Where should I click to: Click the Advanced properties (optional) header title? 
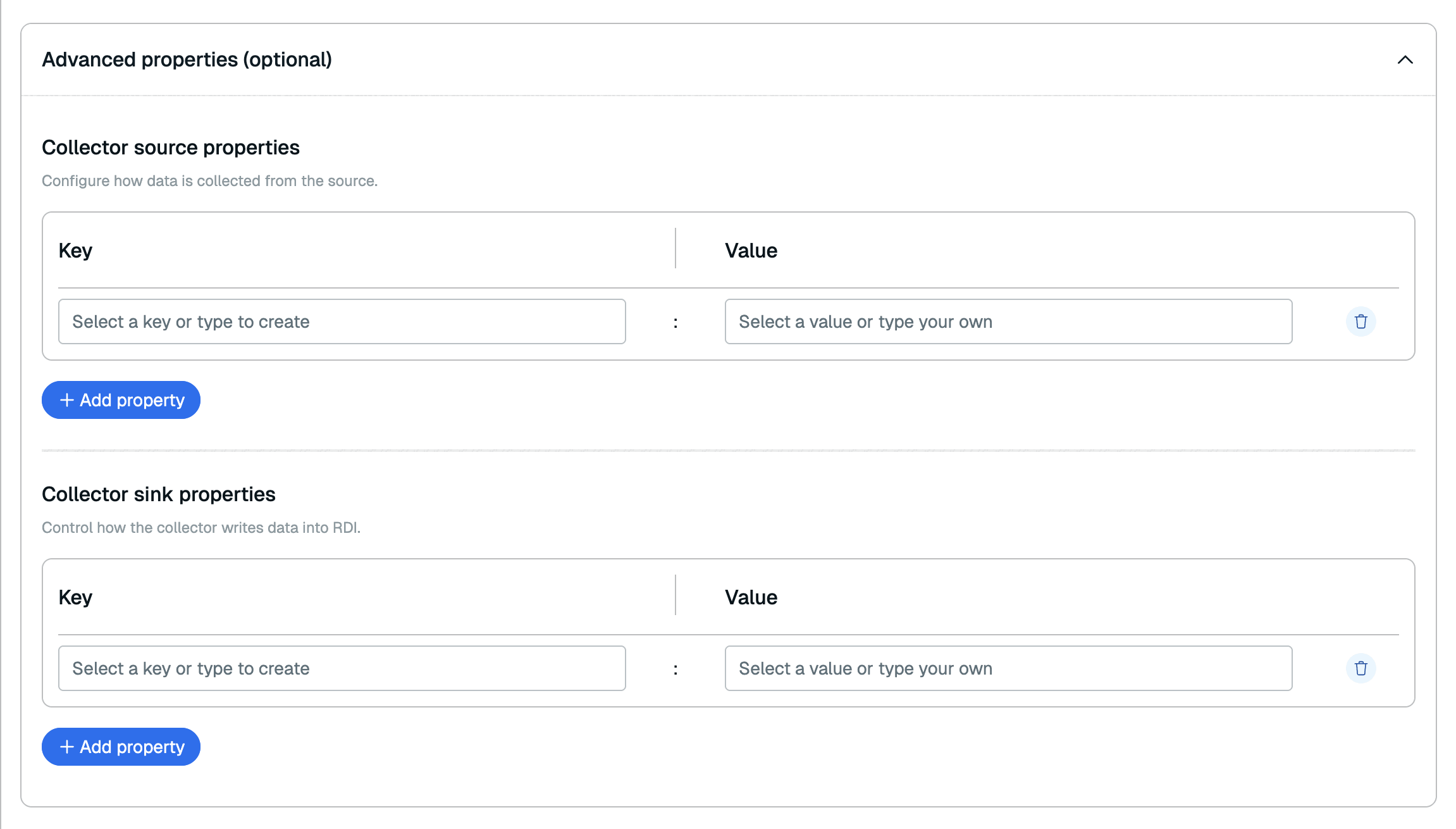187,59
